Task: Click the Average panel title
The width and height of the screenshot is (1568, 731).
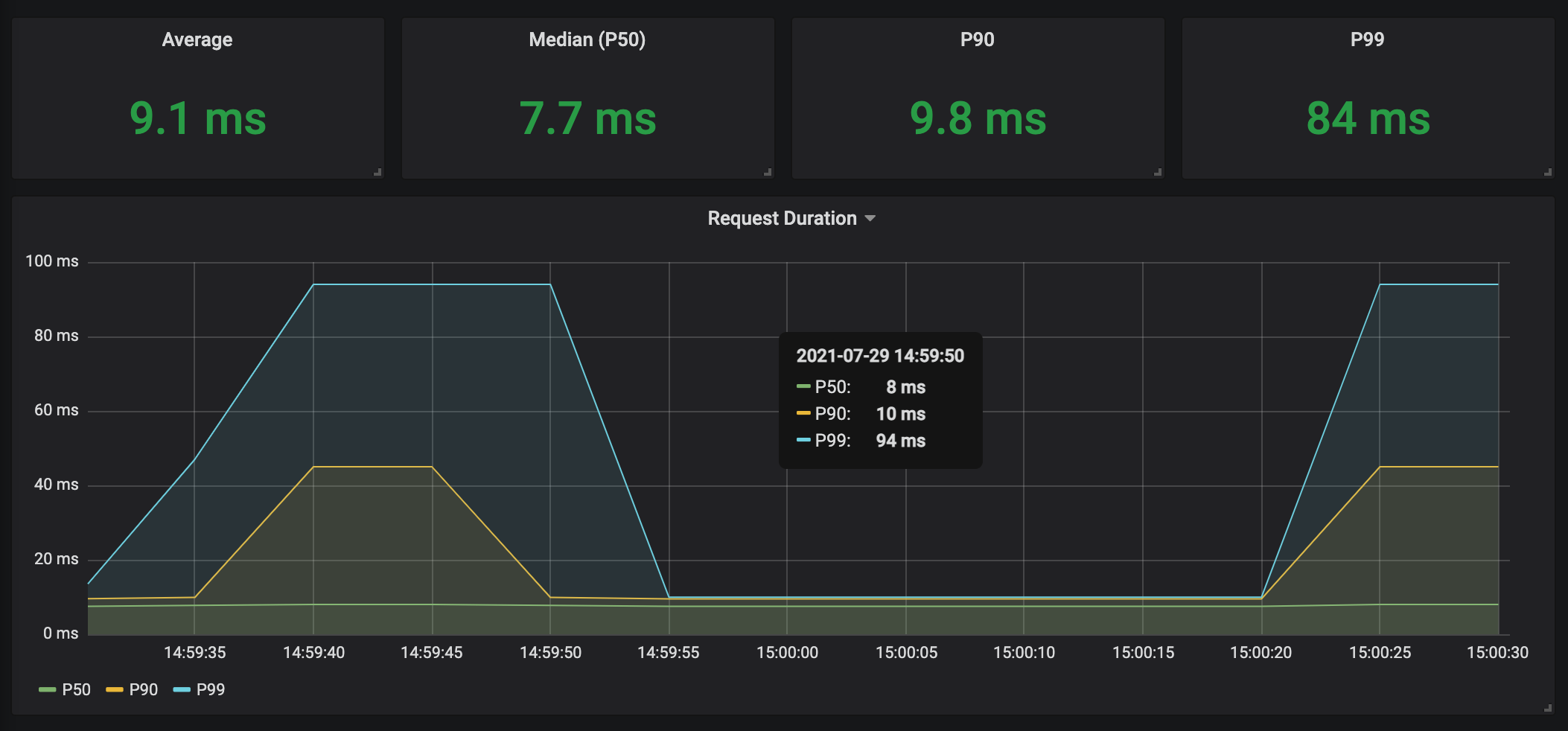Action: pos(197,39)
